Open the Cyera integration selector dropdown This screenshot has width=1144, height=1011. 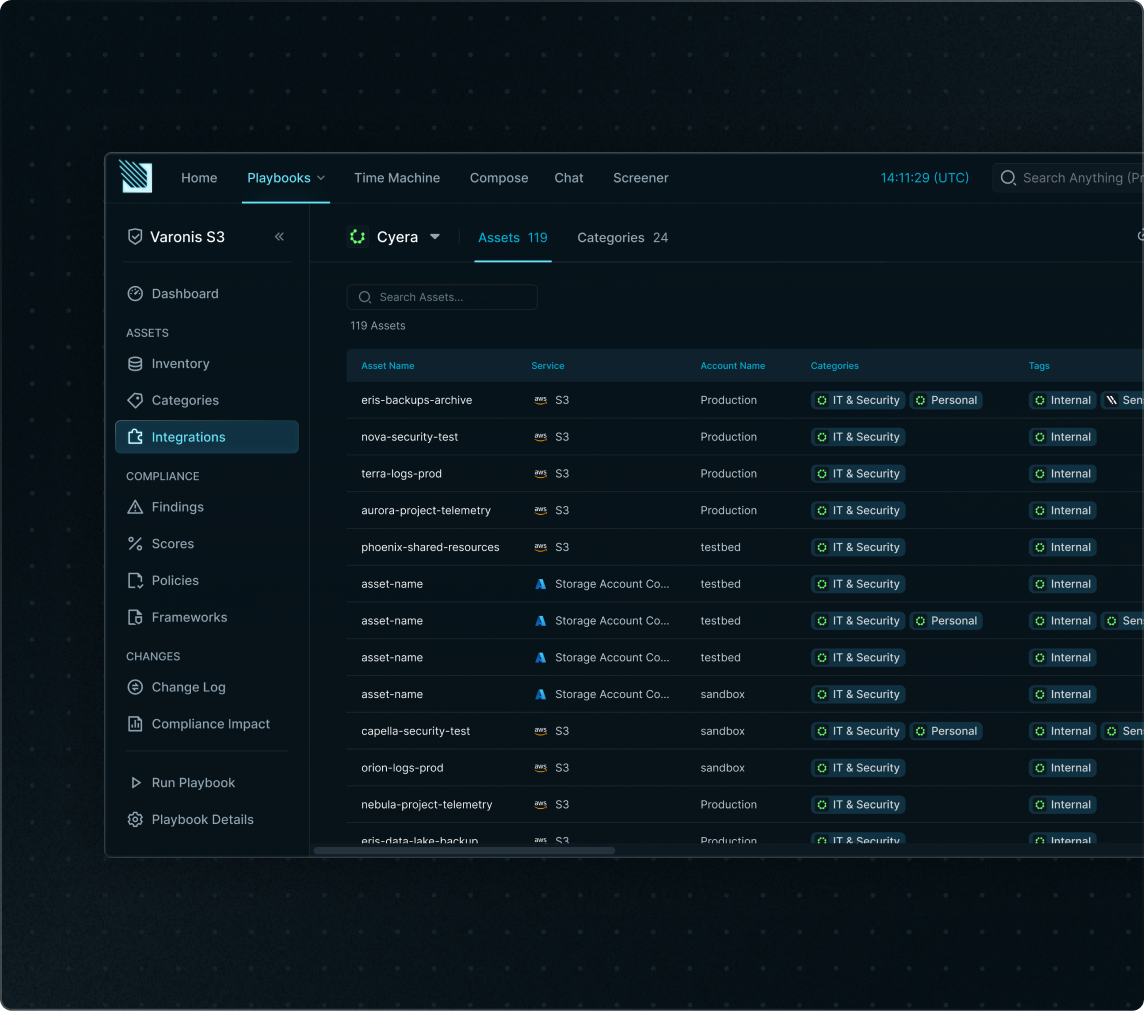(x=434, y=236)
